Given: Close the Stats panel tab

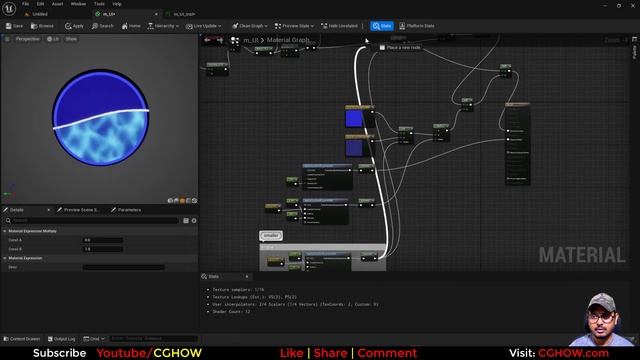Looking at the screenshot, I should coord(247,277).
